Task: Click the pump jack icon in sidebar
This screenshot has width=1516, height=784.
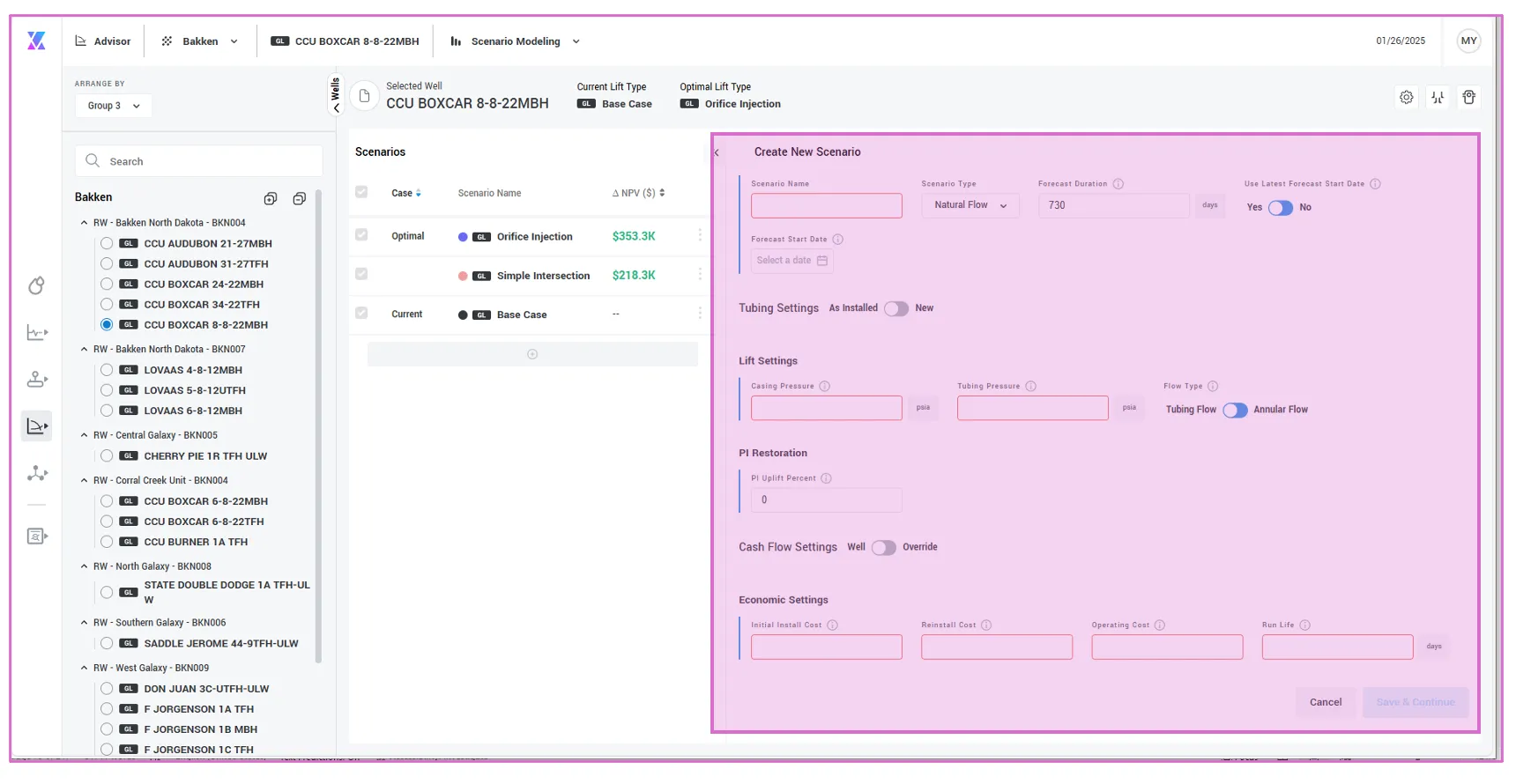Action: (37, 380)
